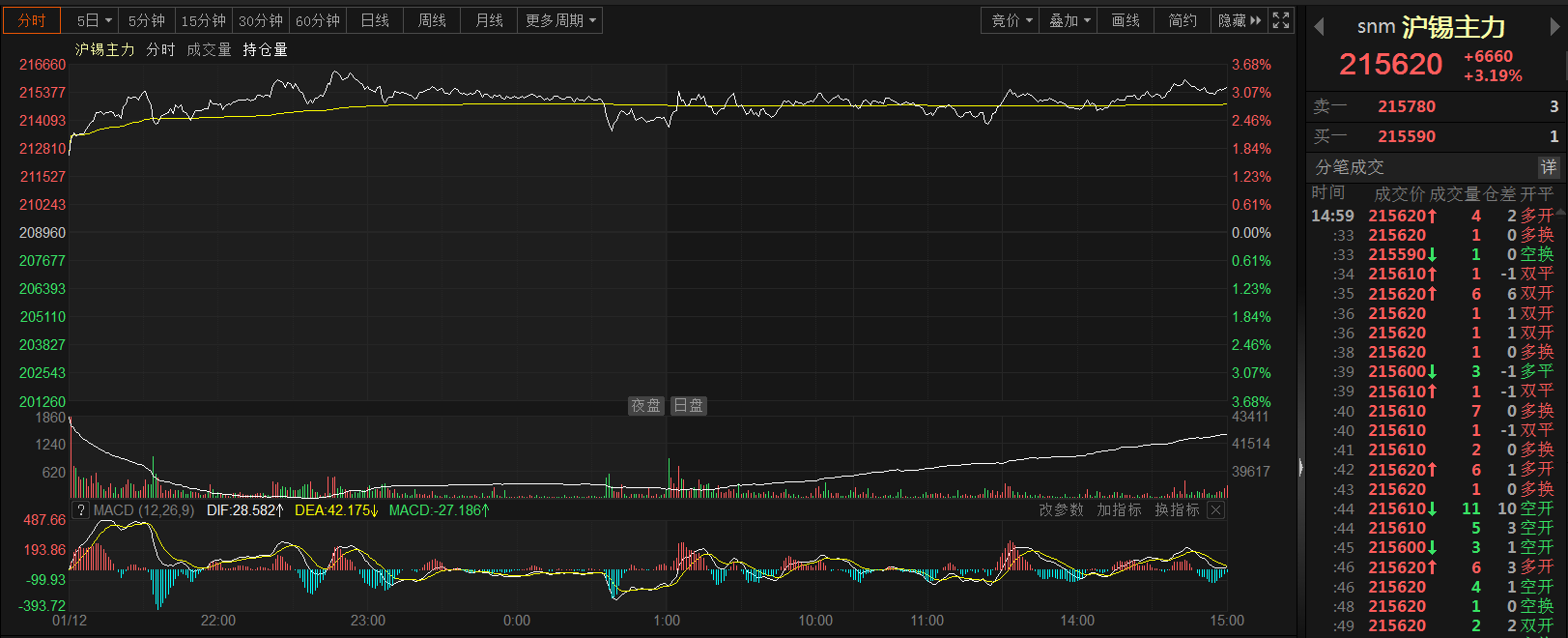Collapse right panel using splitter arrow
Image resolution: width=1568 pixels, height=638 pixels.
tap(1300, 468)
